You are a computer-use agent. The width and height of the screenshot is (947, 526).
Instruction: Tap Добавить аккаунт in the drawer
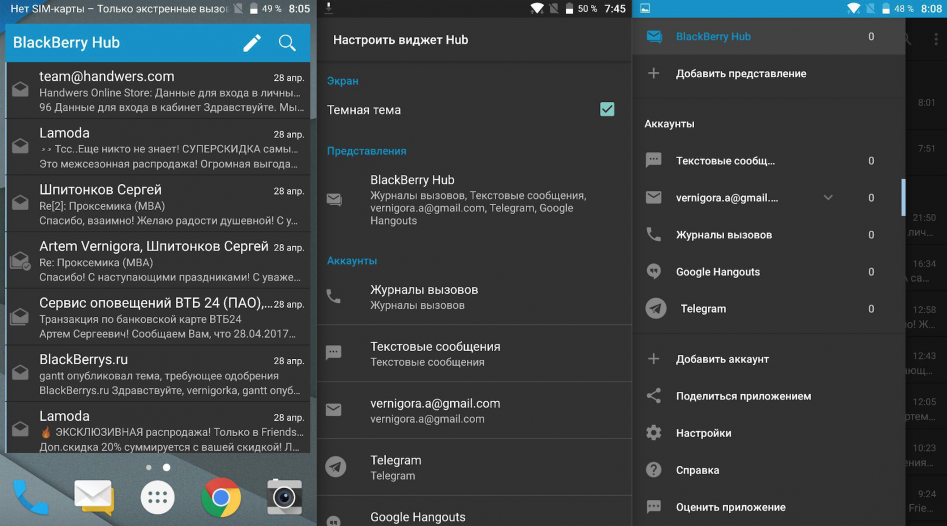pos(768,359)
